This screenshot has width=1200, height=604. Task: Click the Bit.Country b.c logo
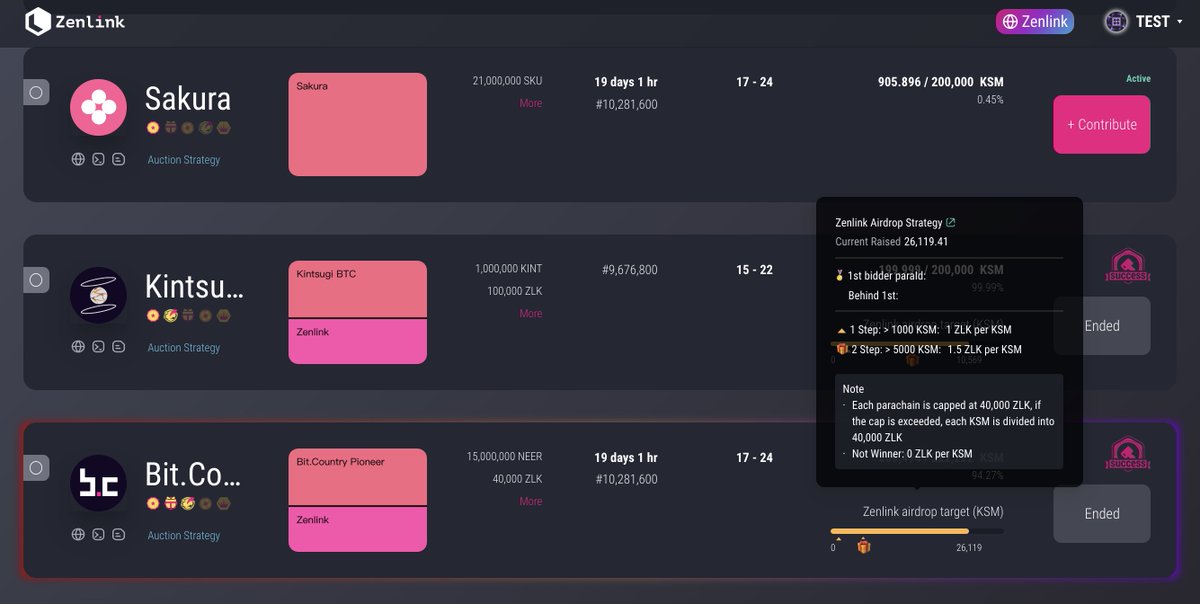point(98,483)
